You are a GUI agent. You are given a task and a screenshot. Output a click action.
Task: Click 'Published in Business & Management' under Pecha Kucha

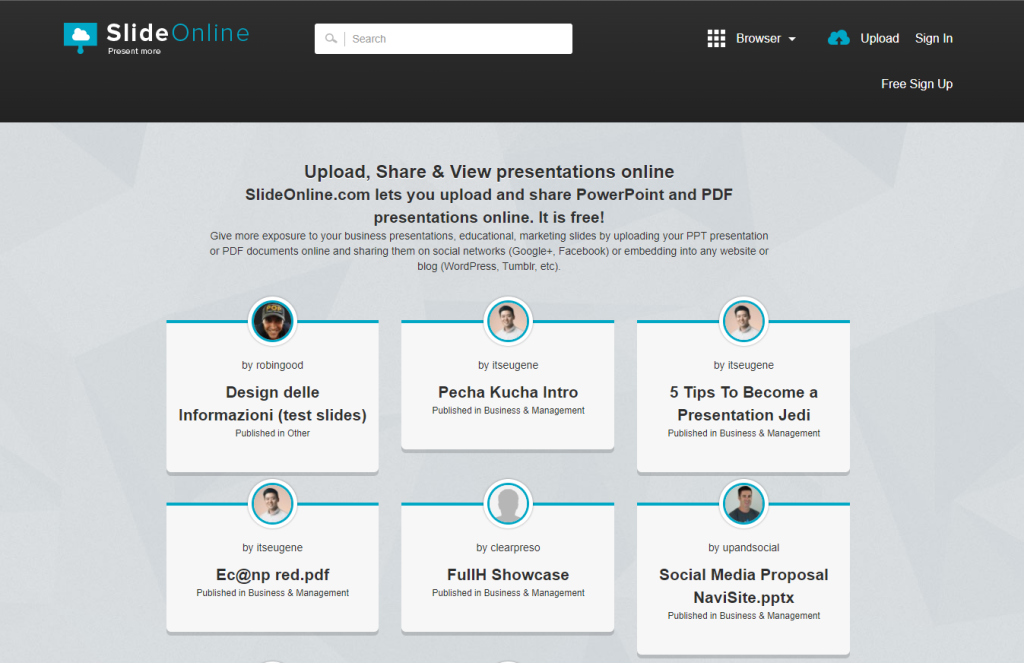(x=508, y=410)
